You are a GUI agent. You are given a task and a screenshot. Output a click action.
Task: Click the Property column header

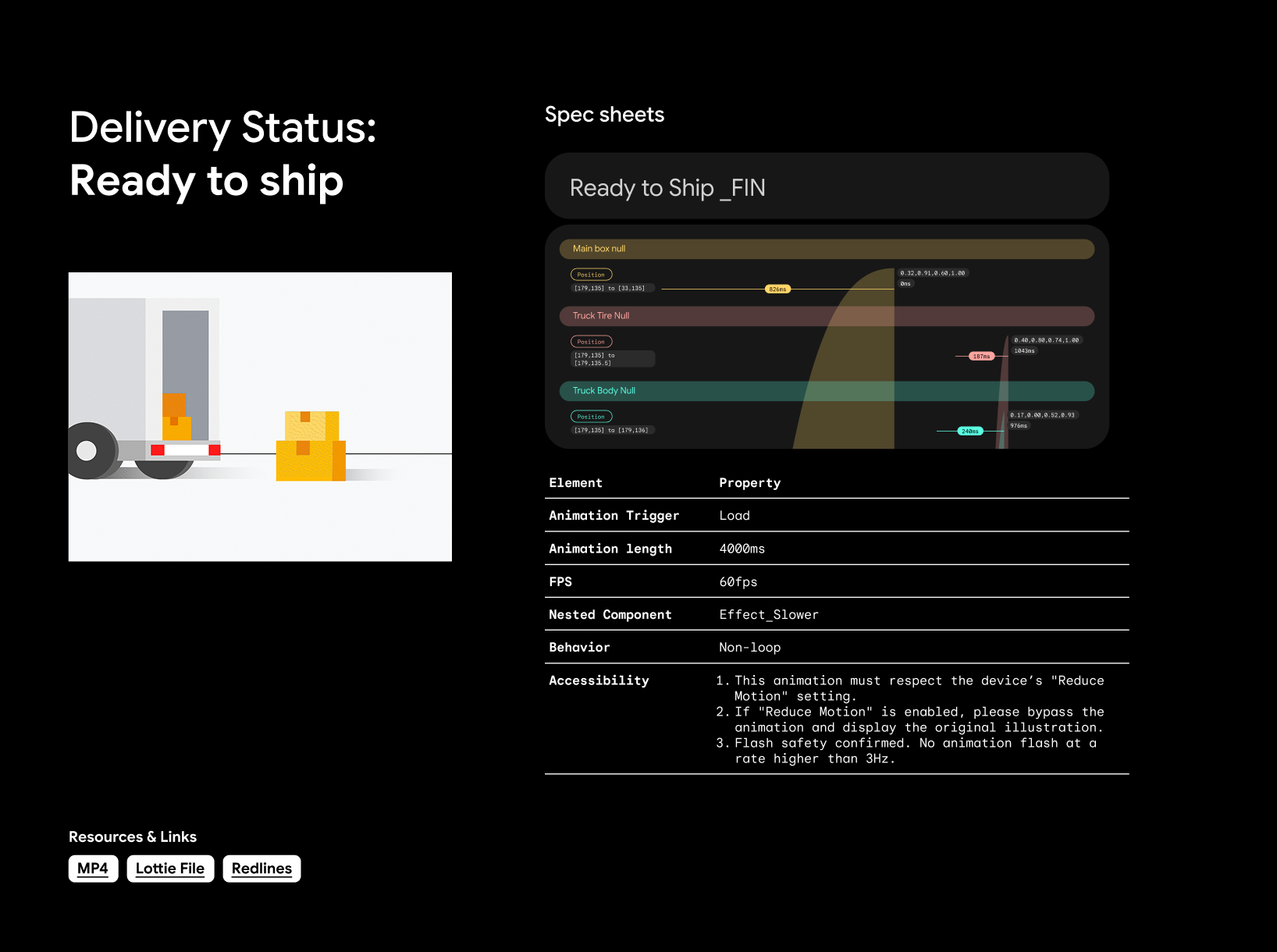(x=749, y=483)
